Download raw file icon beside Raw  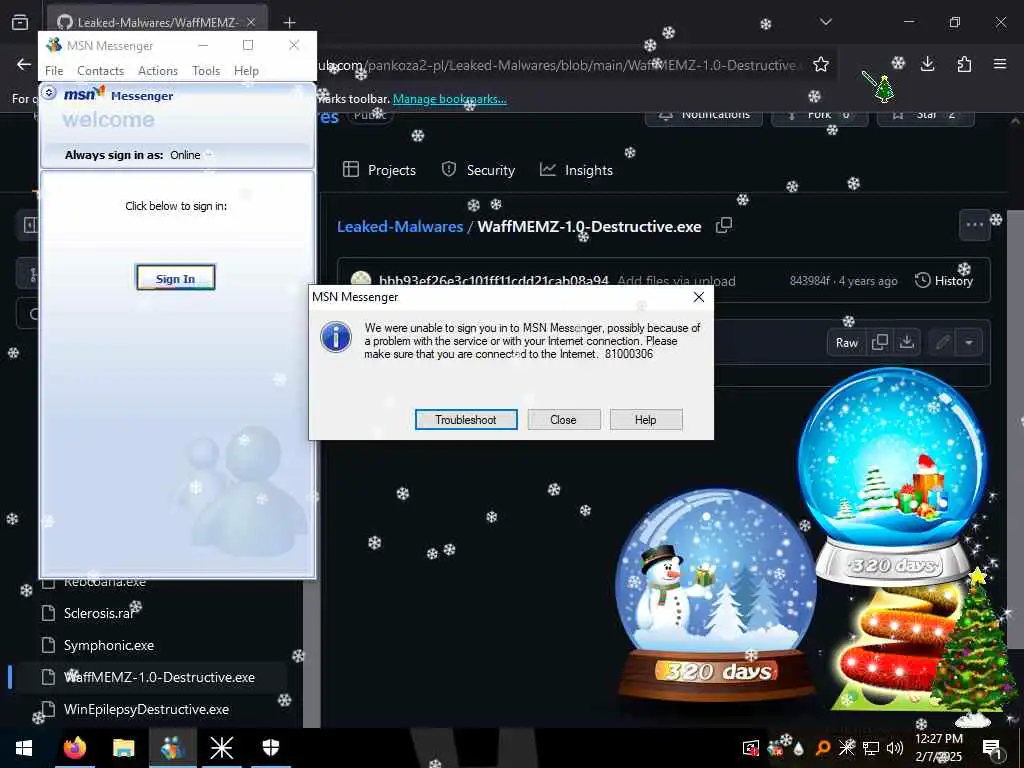(906, 343)
